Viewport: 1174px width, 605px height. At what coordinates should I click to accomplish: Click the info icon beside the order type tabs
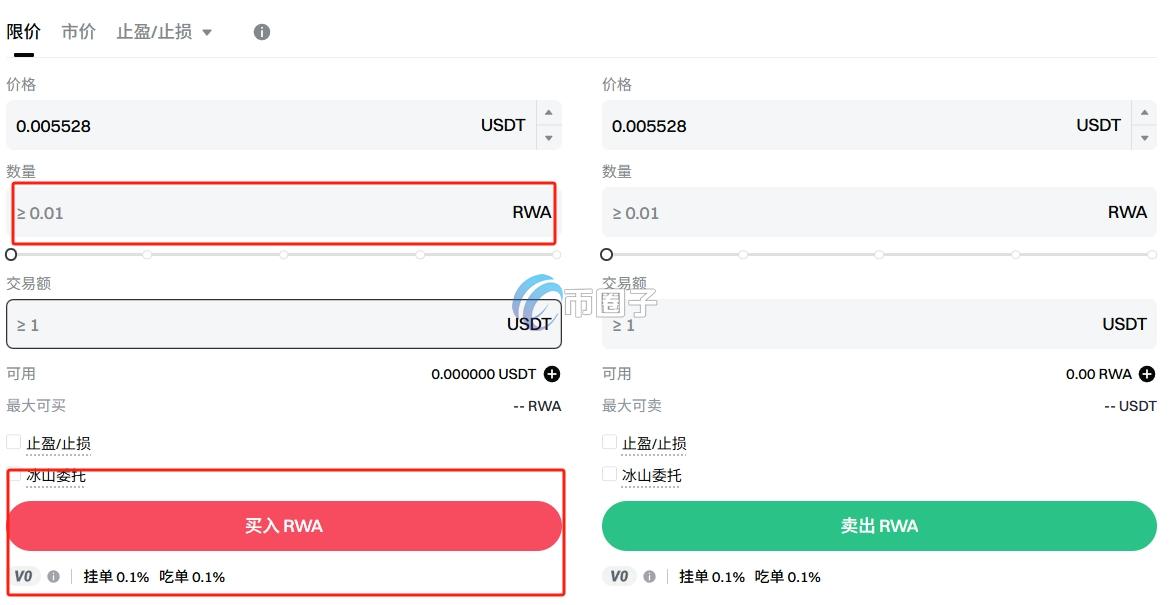pyautogui.click(x=261, y=31)
